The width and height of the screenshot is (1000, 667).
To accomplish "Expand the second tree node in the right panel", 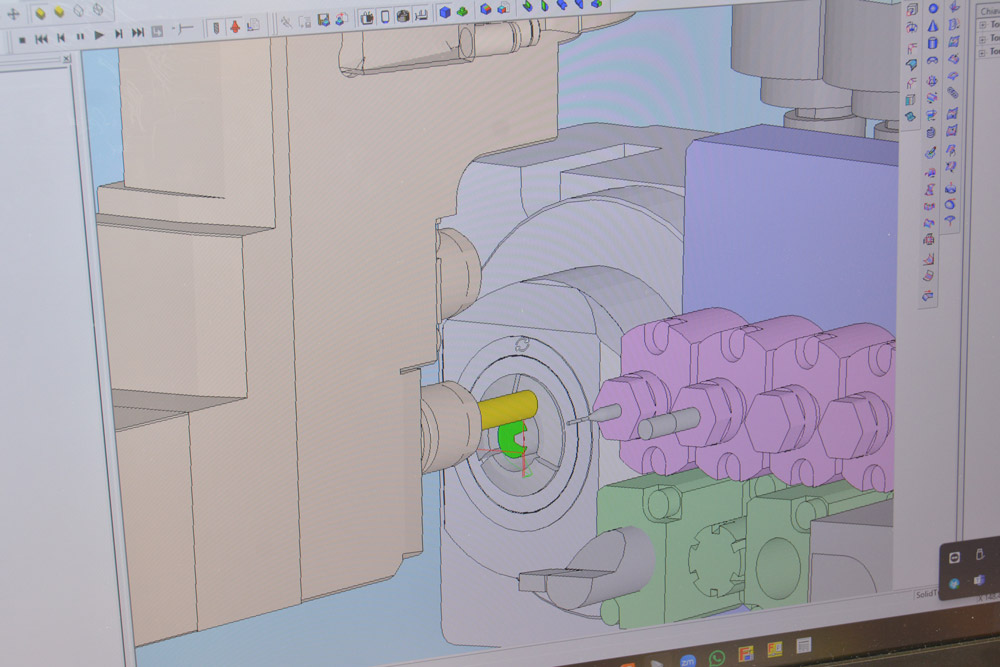I will (x=982, y=39).
